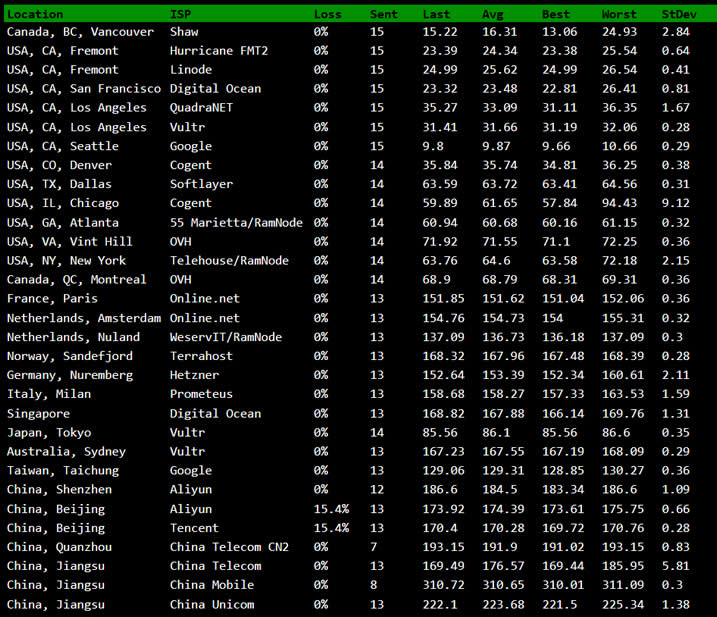Click 'USA, CA, Seattle' location text
This screenshot has width=717, height=617.
63,146
